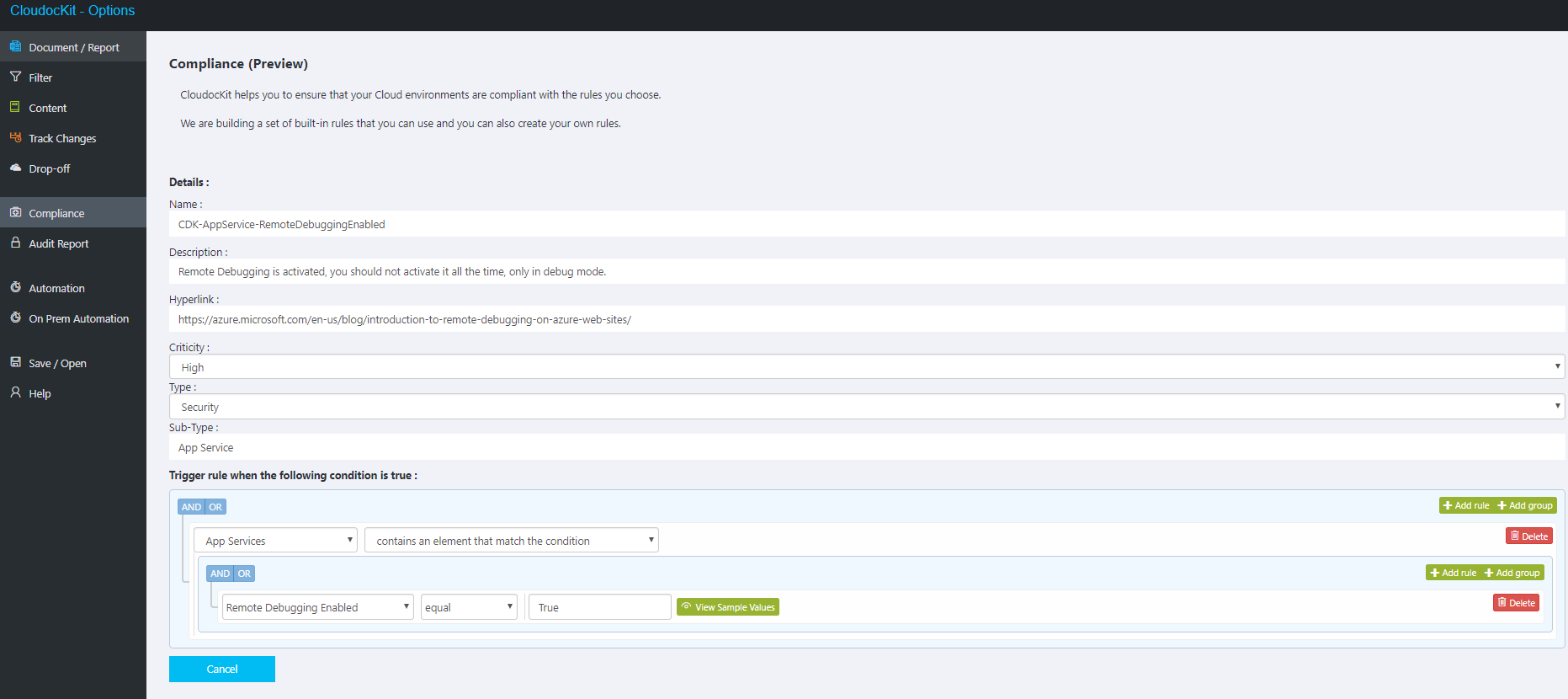
Task: Go to the Content section
Action: pos(73,108)
